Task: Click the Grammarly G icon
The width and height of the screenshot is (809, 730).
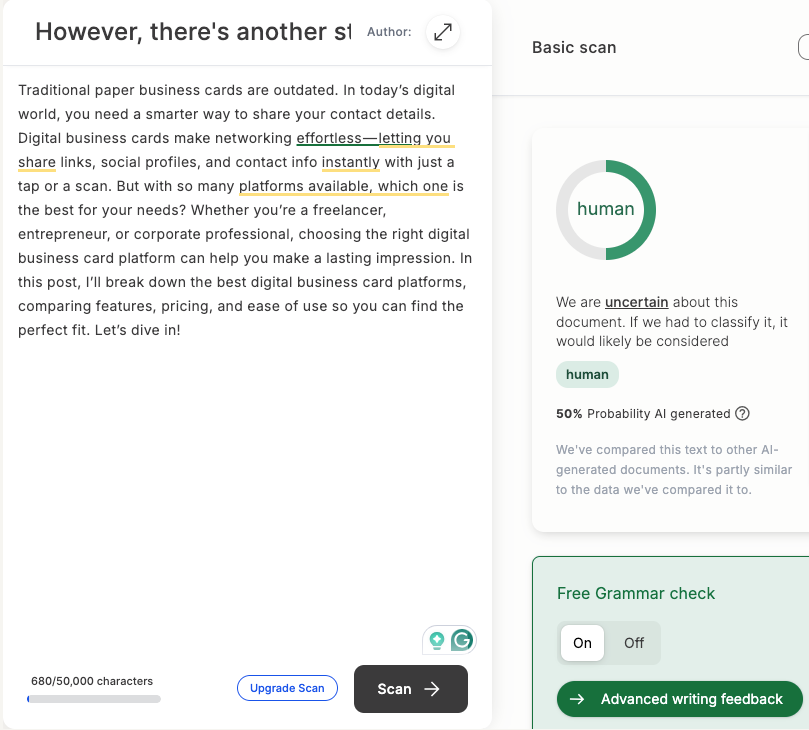Action: pos(462,640)
